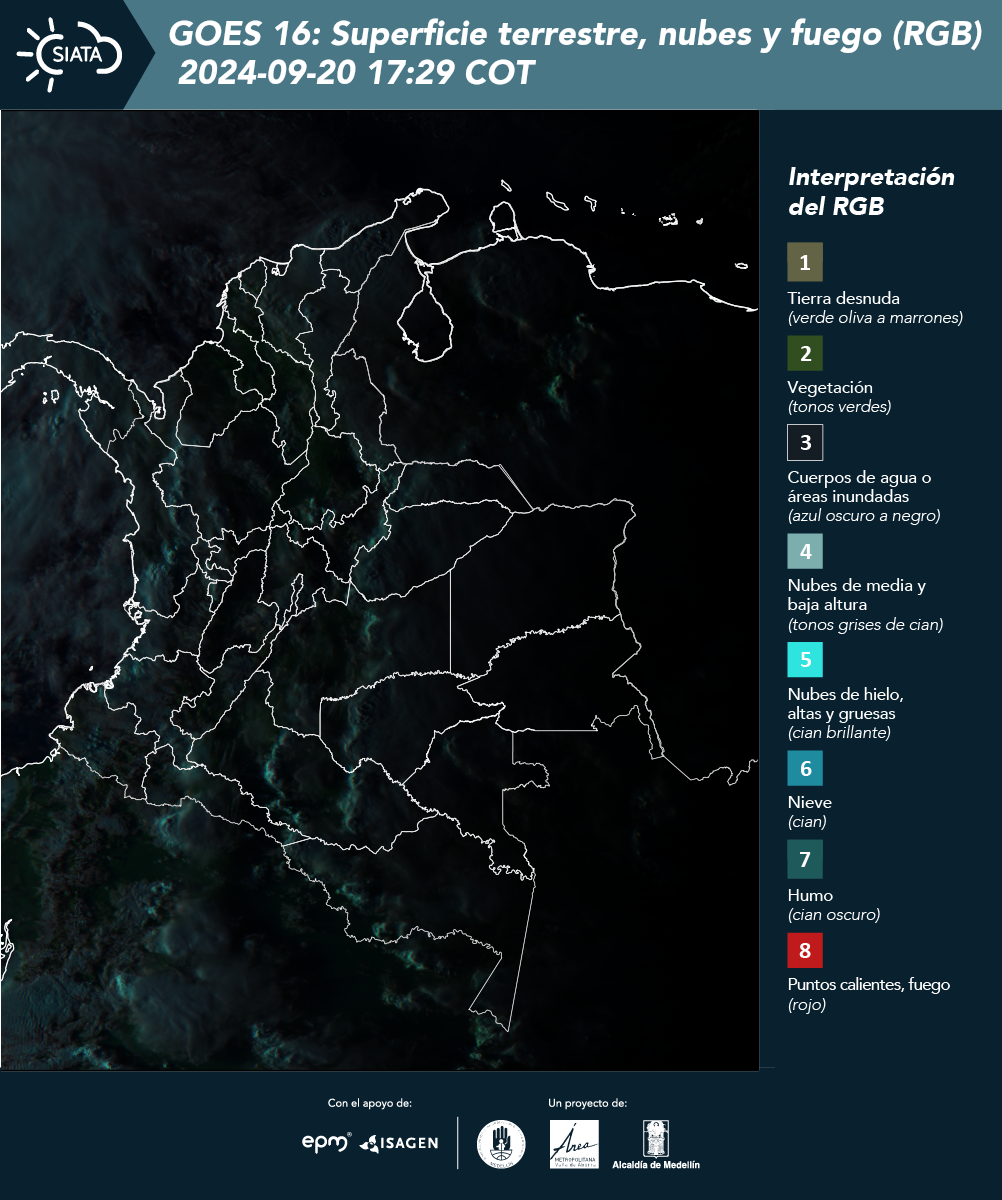Click the note "(verde oliva a marrones)"
The image size is (1002, 1200).
[x=875, y=318]
